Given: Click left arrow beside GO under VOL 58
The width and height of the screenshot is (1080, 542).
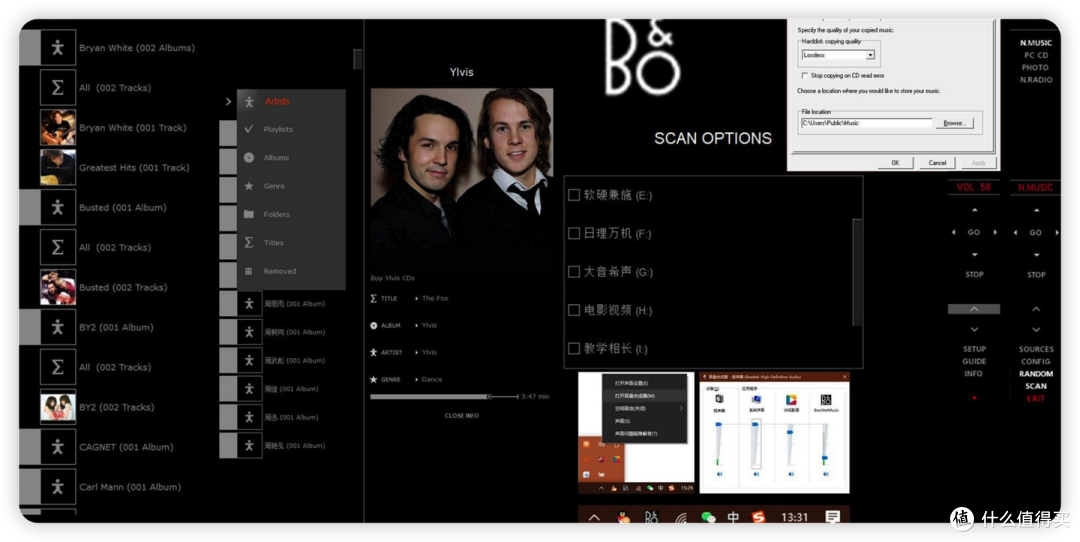Looking at the screenshot, I should tap(953, 232).
